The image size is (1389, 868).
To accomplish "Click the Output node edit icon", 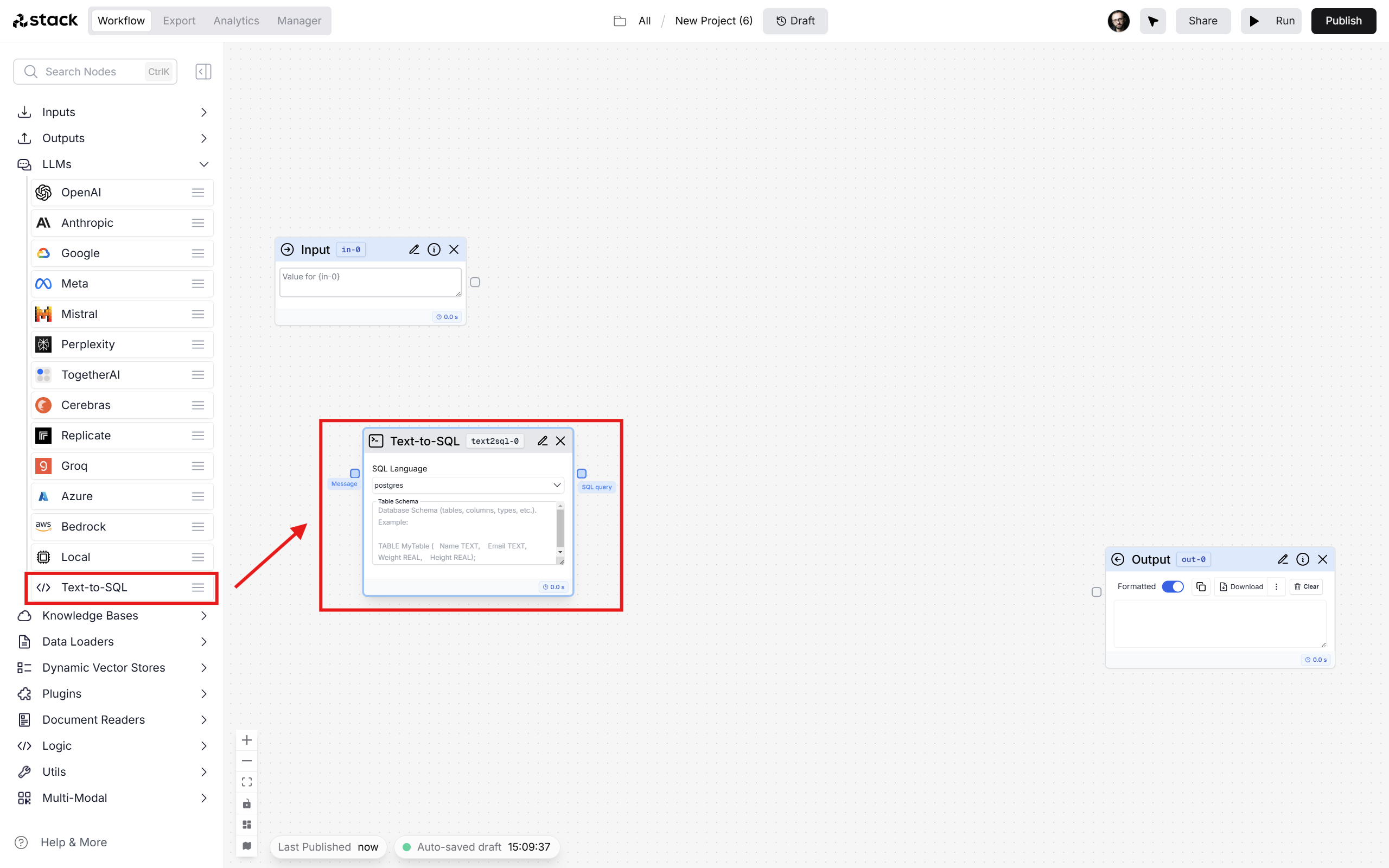I will coord(1283,559).
